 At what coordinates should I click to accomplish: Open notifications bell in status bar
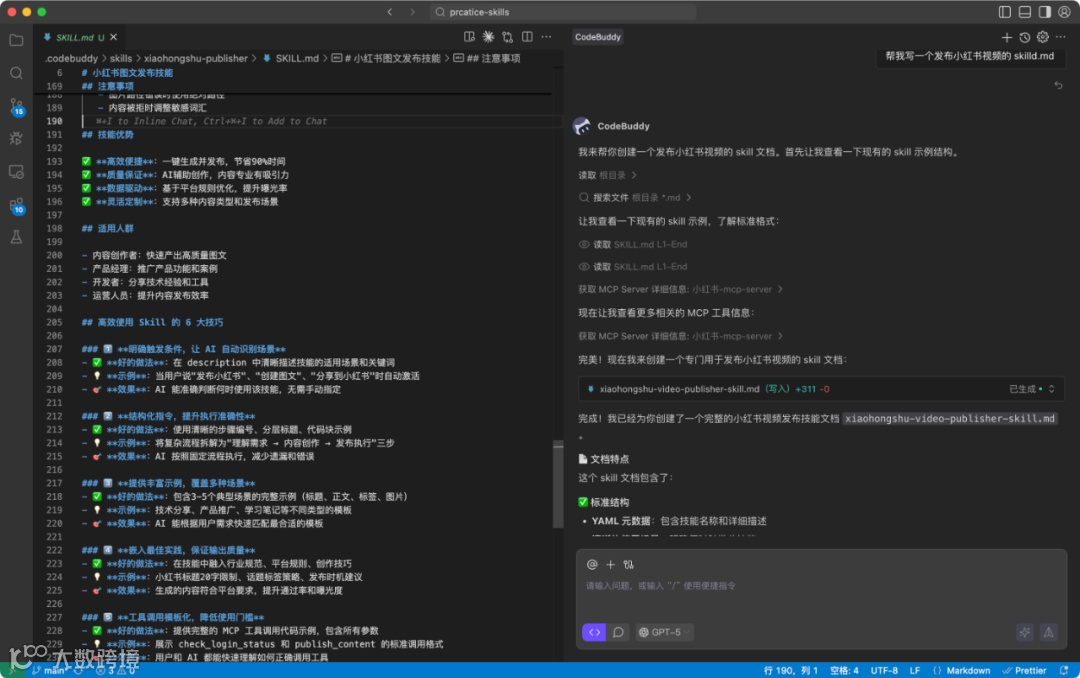[1064, 670]
